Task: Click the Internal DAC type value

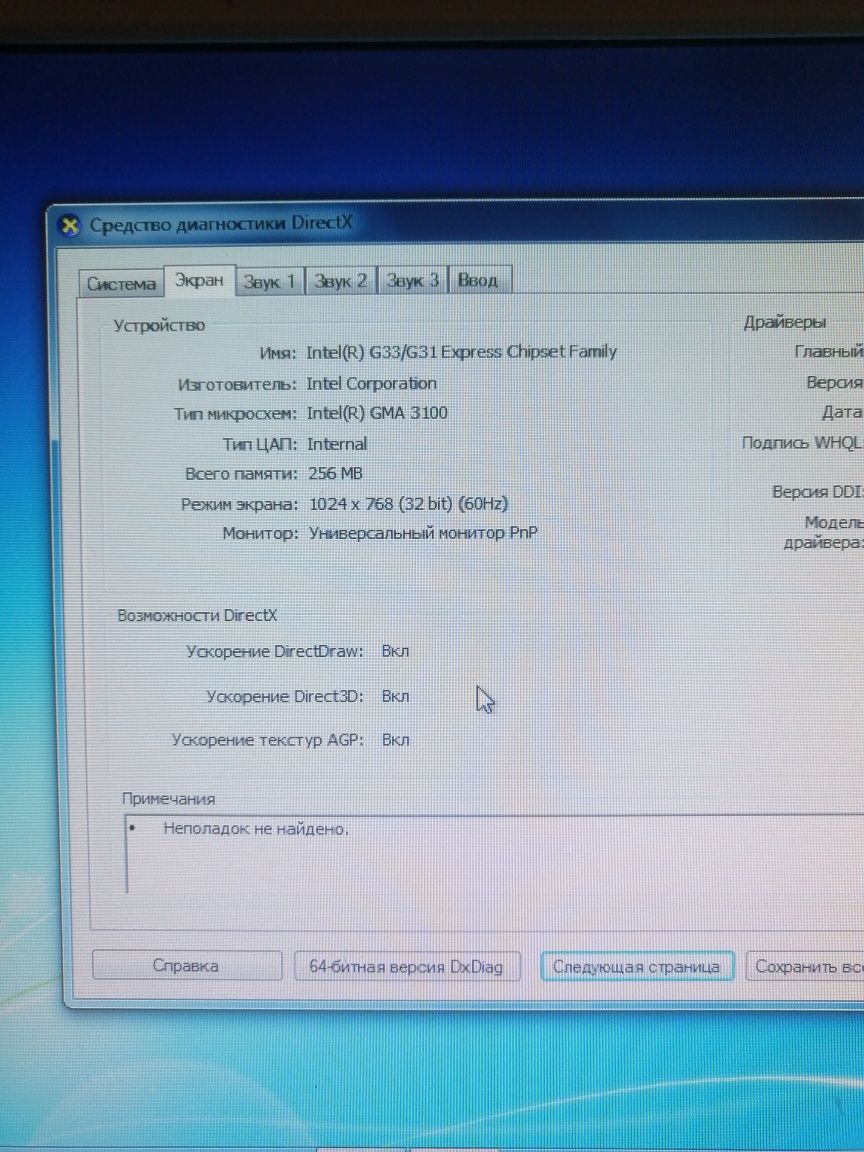Action: [x=336, y=444]
